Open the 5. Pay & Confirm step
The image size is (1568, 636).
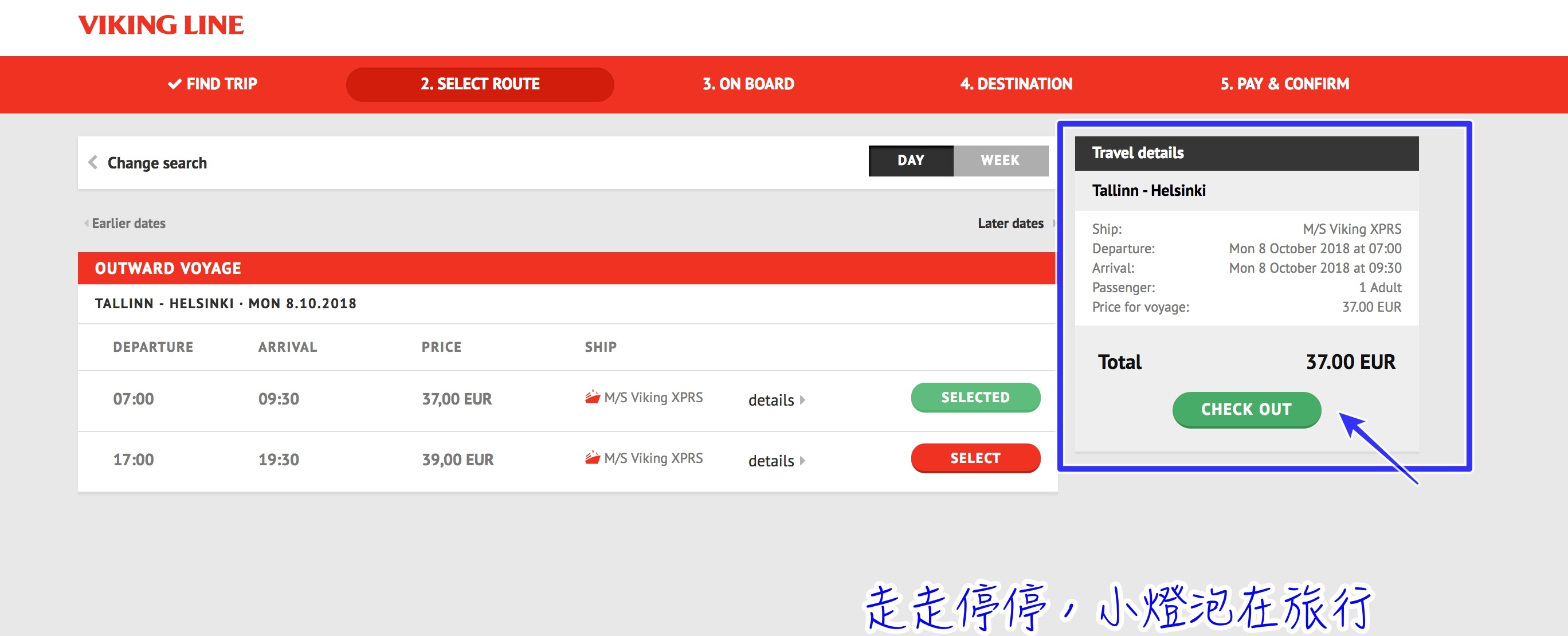1284,84
